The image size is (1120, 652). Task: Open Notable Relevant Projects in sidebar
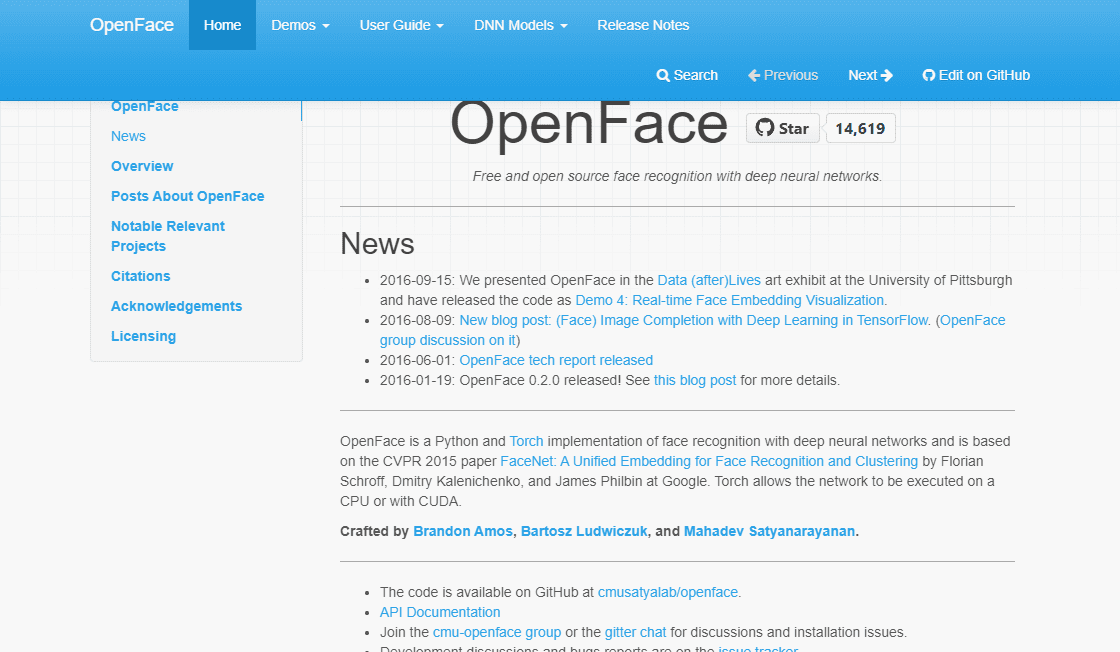point(168,236)
